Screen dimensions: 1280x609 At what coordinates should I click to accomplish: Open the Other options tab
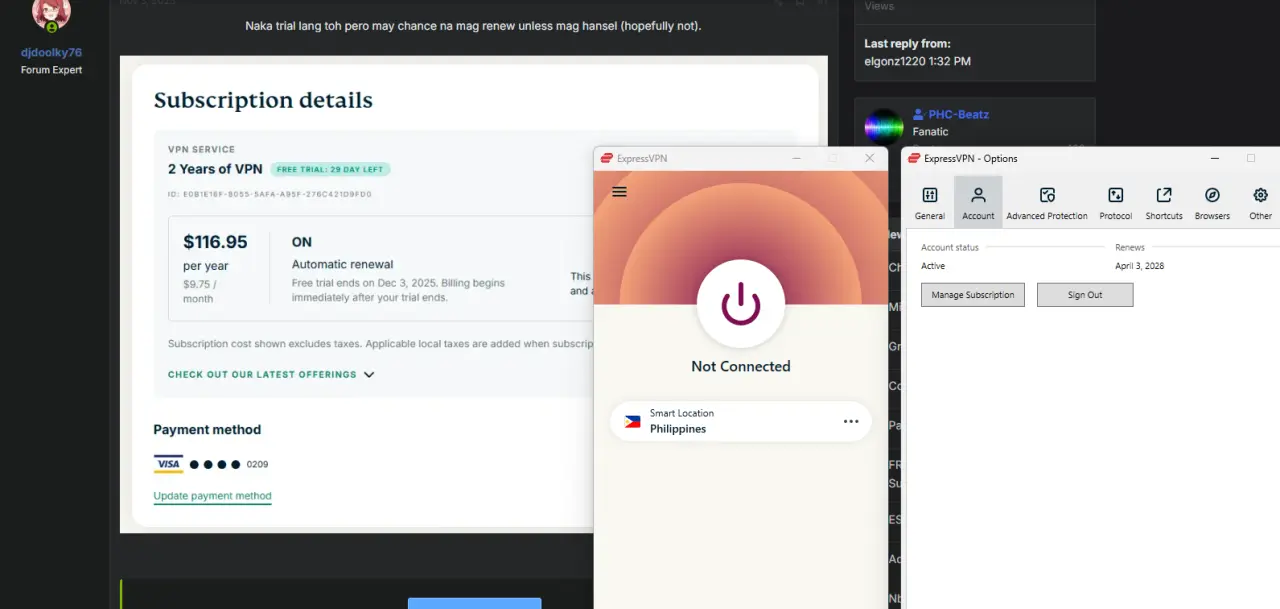pos(1260,203)
